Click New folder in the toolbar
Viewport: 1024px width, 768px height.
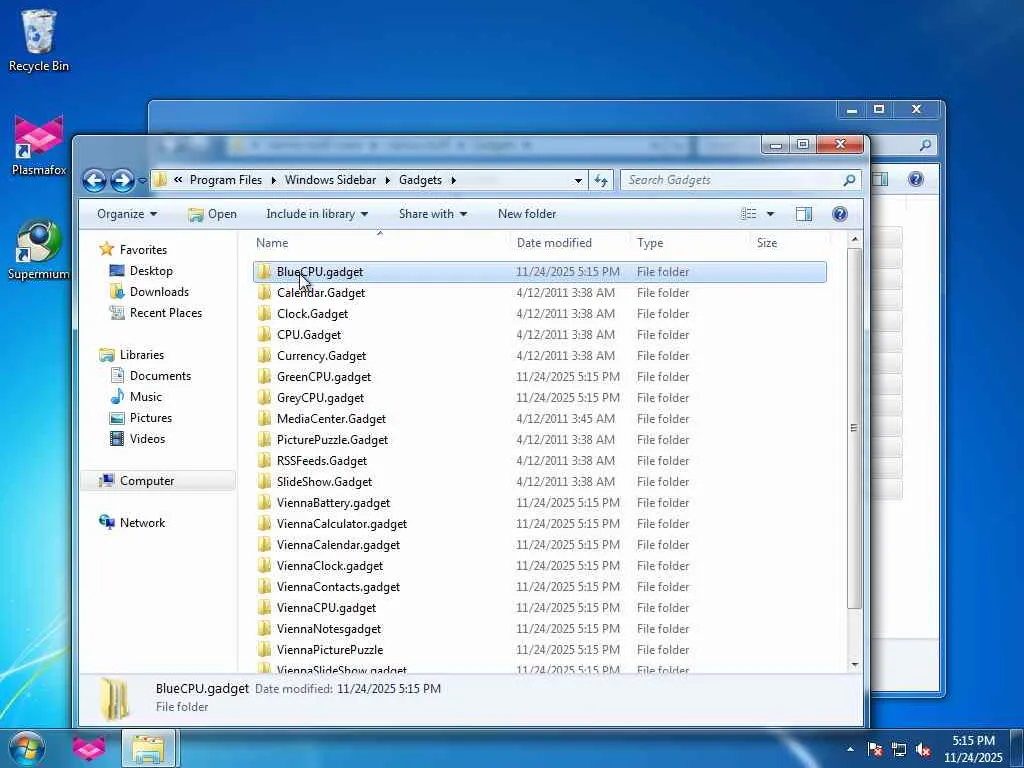coord(526,214)
